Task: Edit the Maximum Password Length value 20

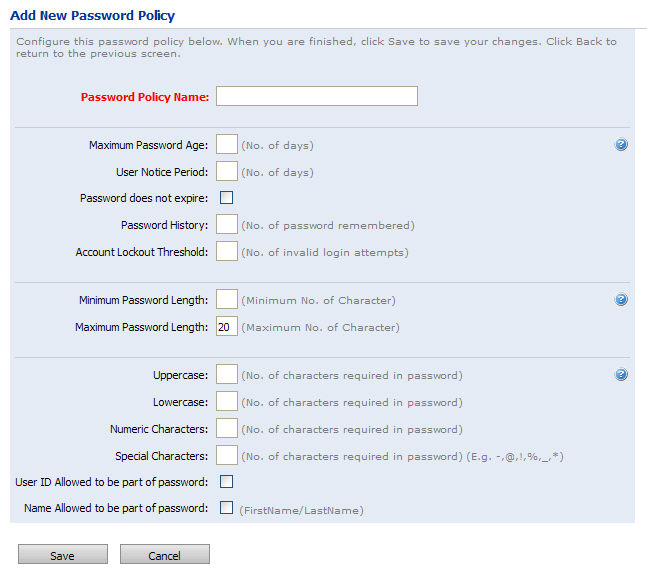Action: 226,327
